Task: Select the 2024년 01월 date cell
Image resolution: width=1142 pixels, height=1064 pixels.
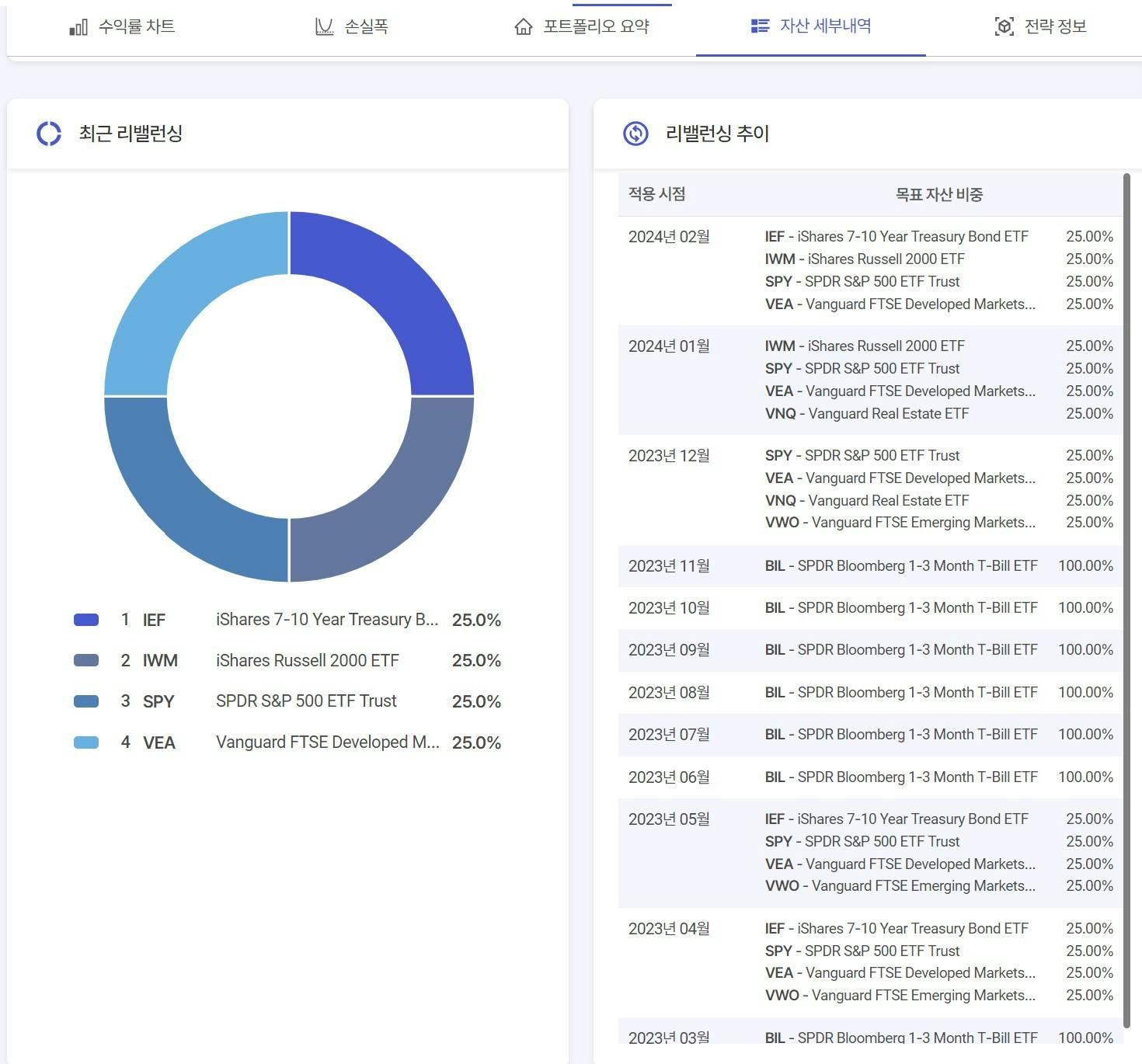Action: (669, 346)
